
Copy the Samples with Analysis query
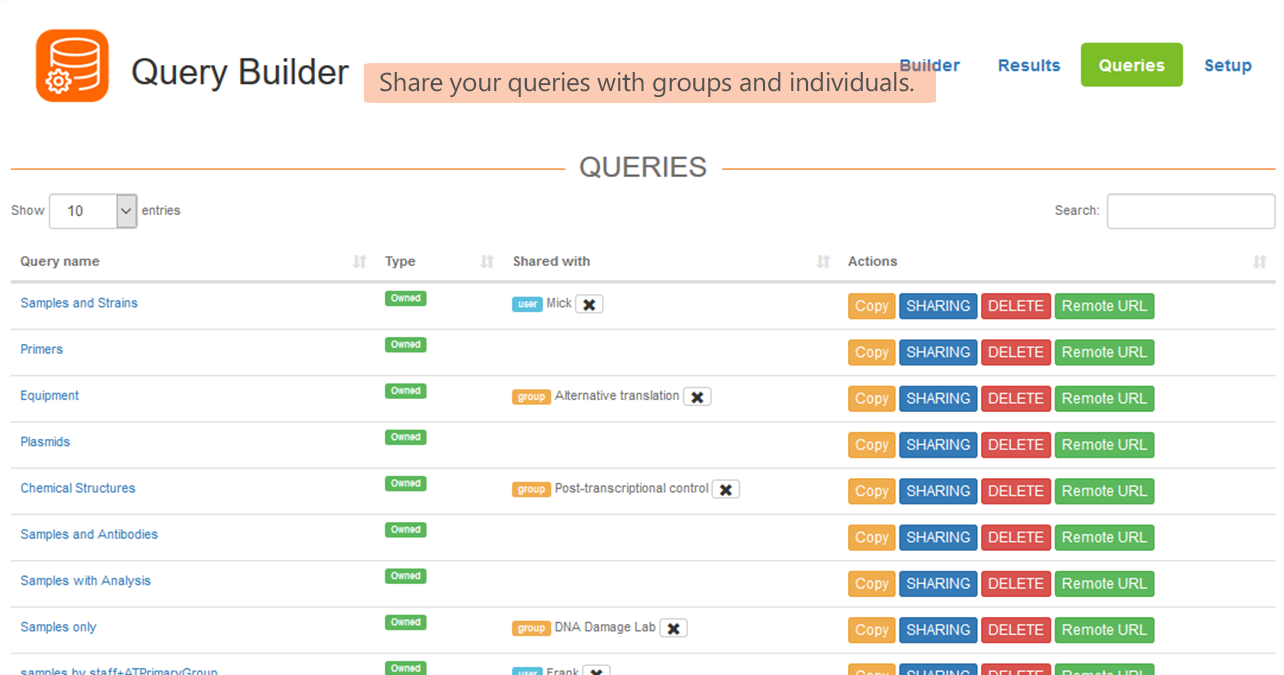coord(872,583)
